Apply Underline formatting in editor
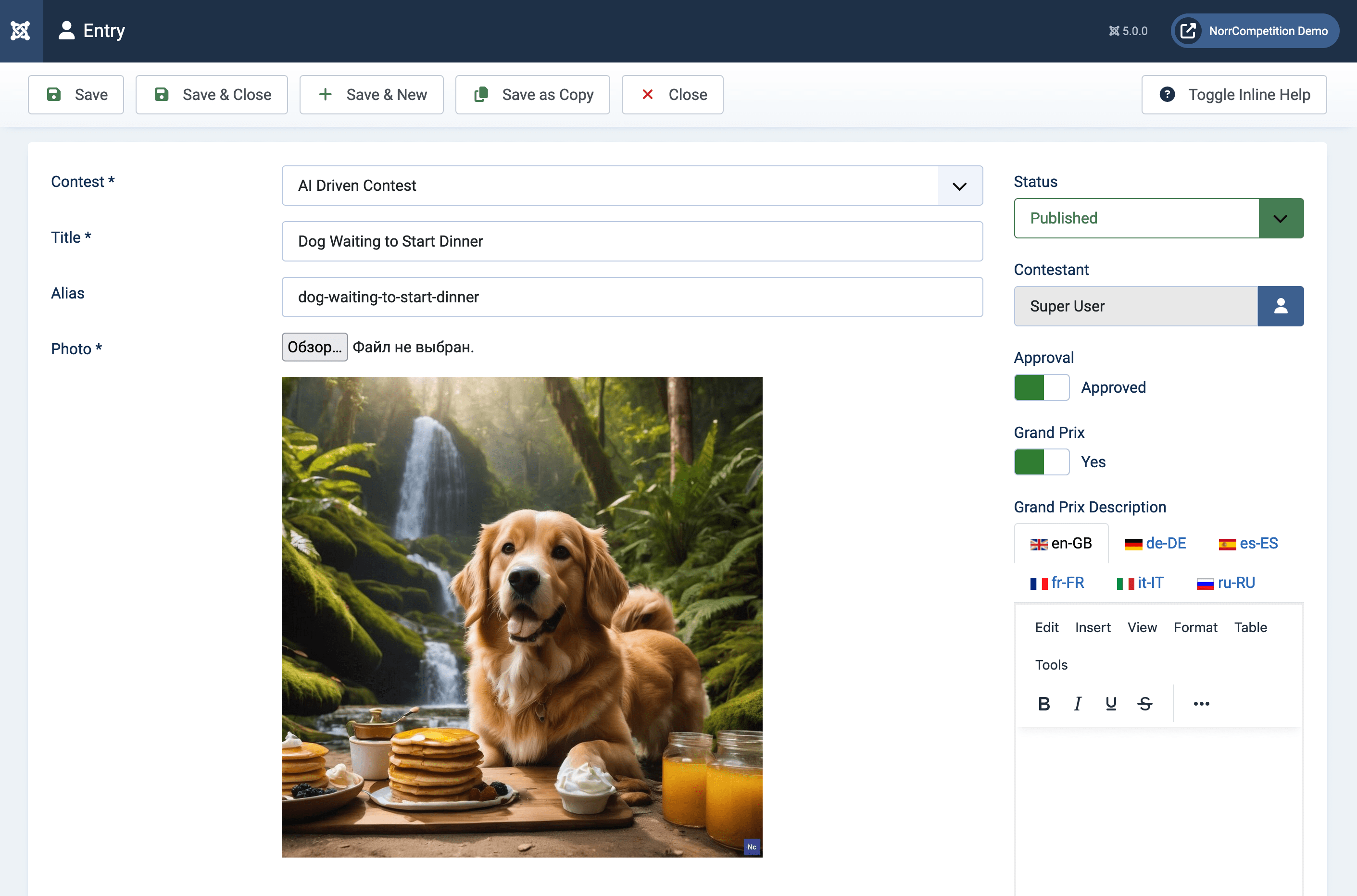The image size is (1357, 896). click(1111, 703)
